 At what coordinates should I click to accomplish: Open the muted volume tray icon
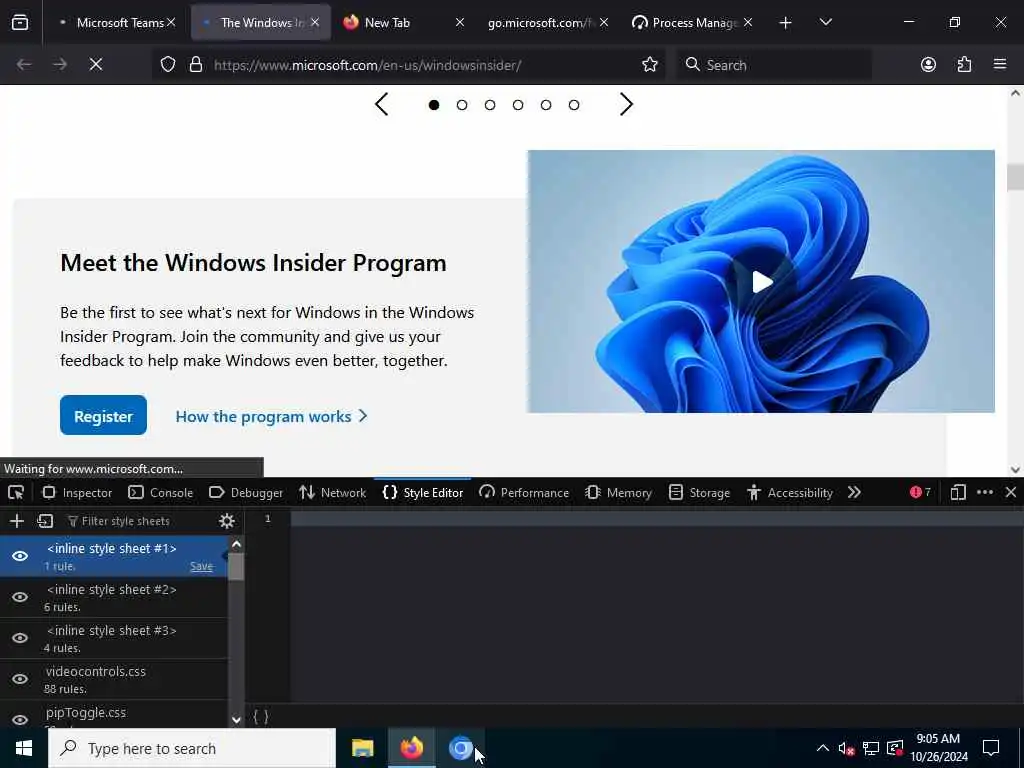pyautogui.click(x=846, y=748)
